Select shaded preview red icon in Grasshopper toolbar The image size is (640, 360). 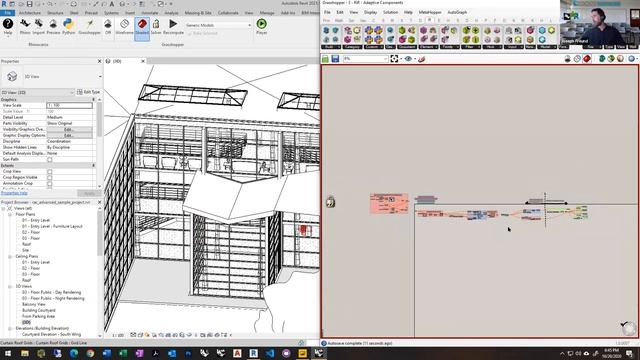tap(587, 59)
